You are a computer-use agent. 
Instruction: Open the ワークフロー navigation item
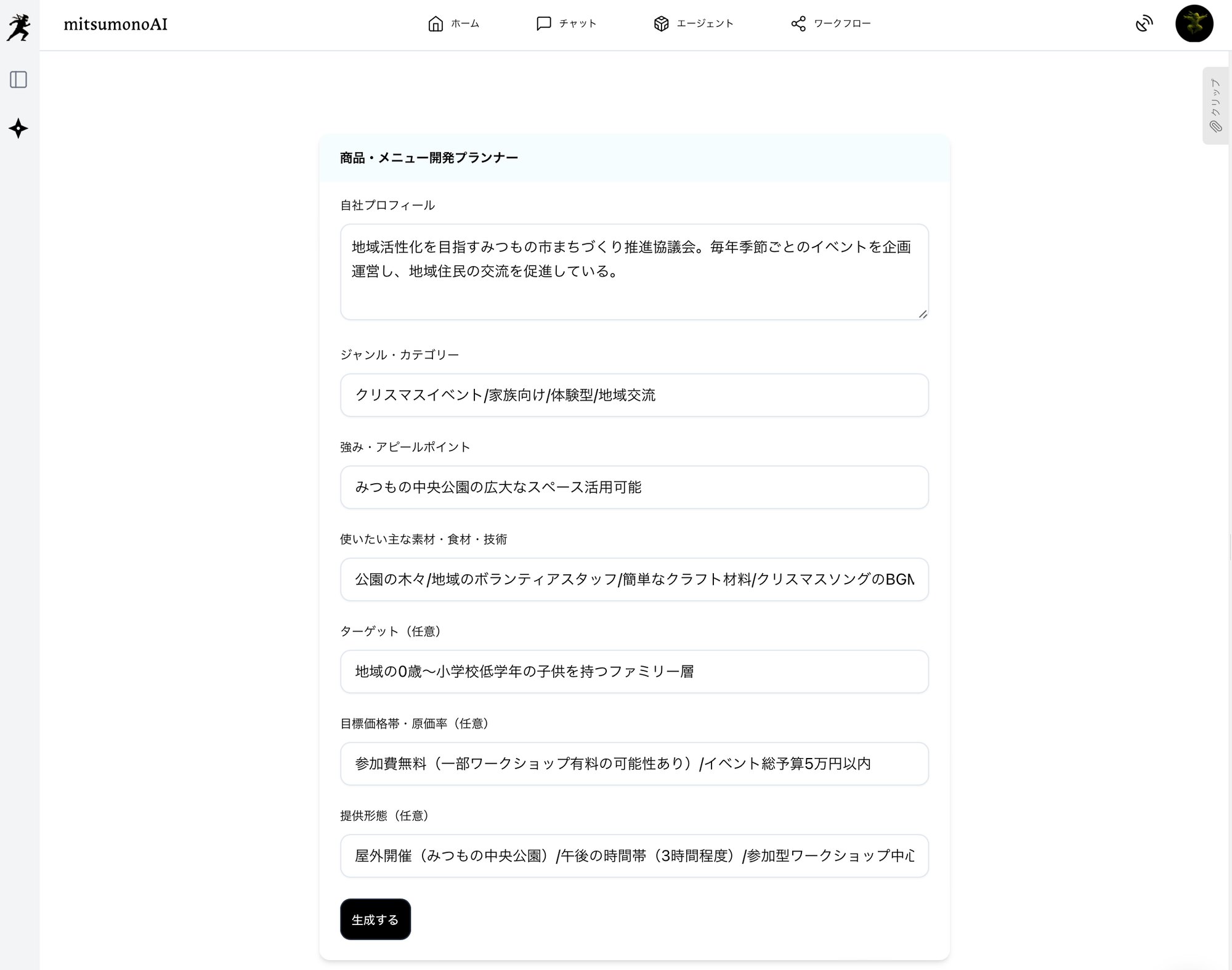841,24
